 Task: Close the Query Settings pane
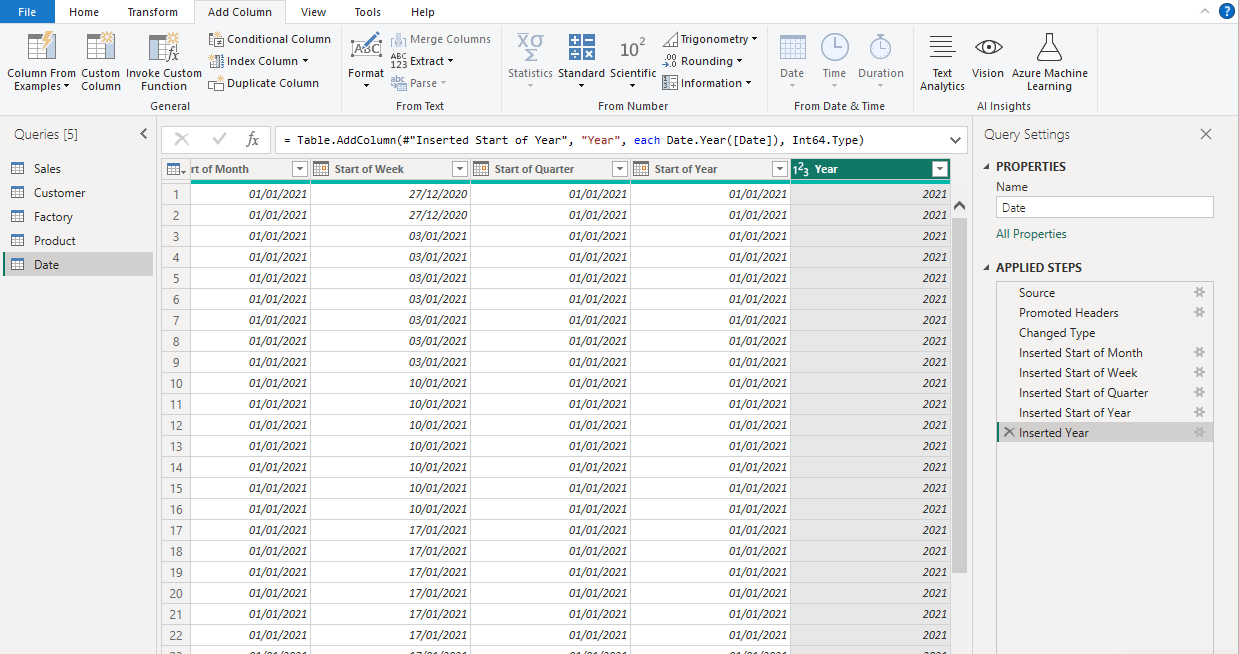[1206, 134]
